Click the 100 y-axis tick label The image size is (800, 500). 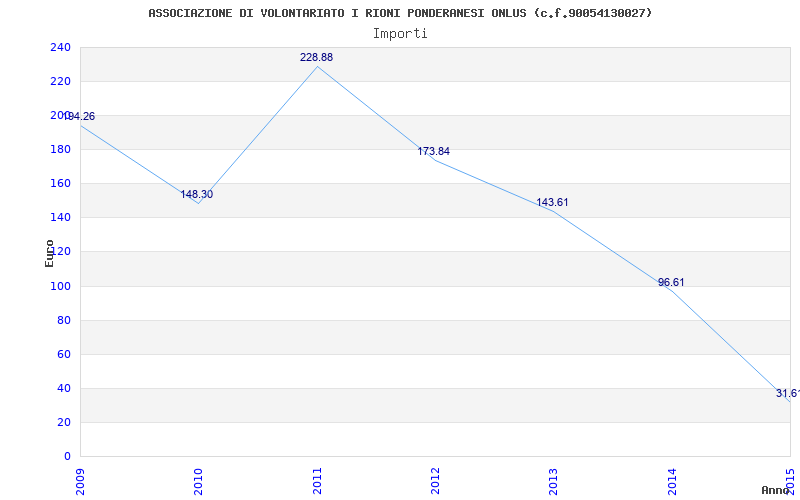pos(60,286)
